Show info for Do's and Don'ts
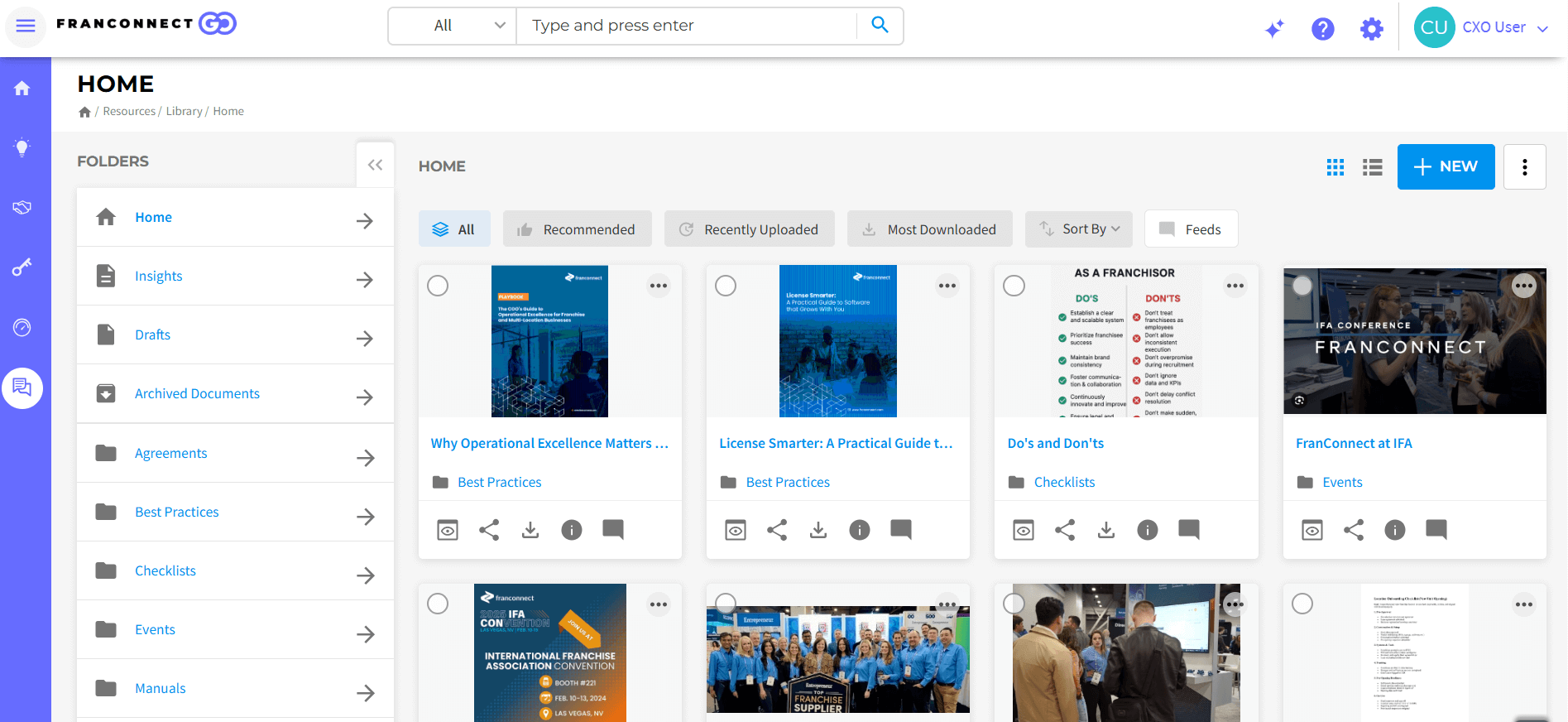 click(x=1148, y=530)
